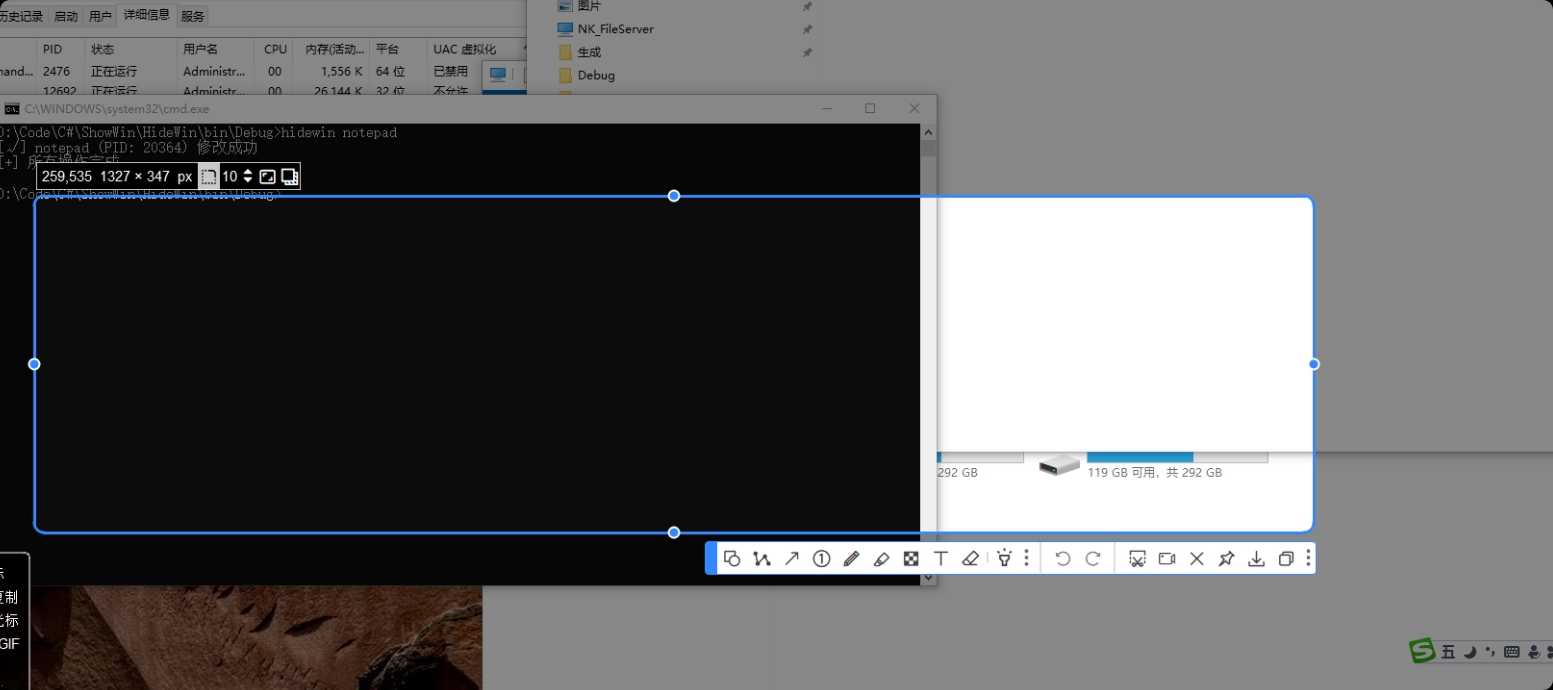
Task: Pick the eraser tool
Action: click(x=970, y=559)
